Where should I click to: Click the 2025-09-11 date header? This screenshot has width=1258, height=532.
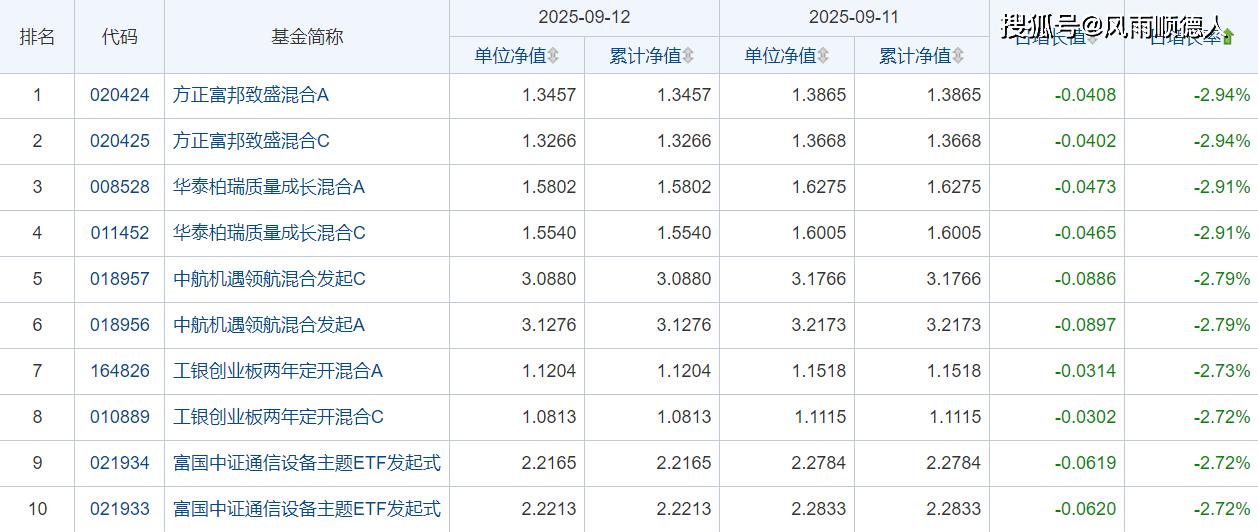coord(854,17)
